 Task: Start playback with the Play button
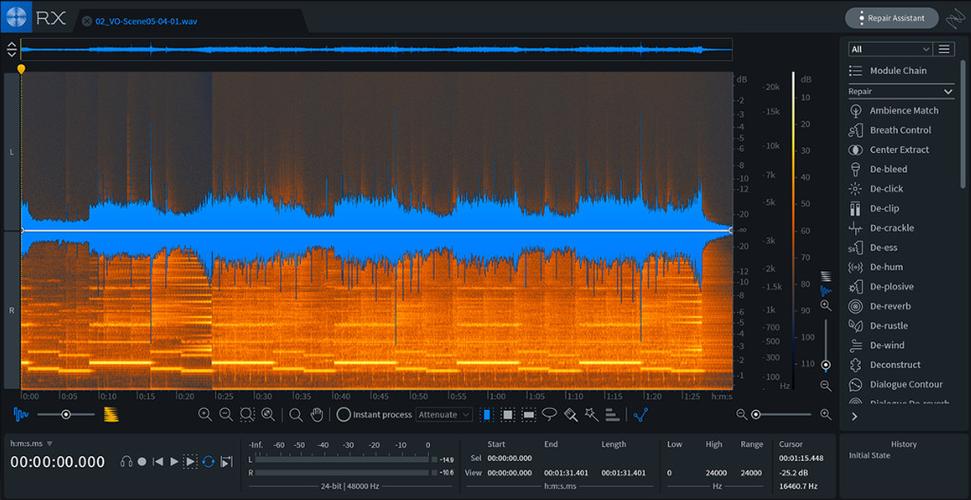click(x=174, y=462)
